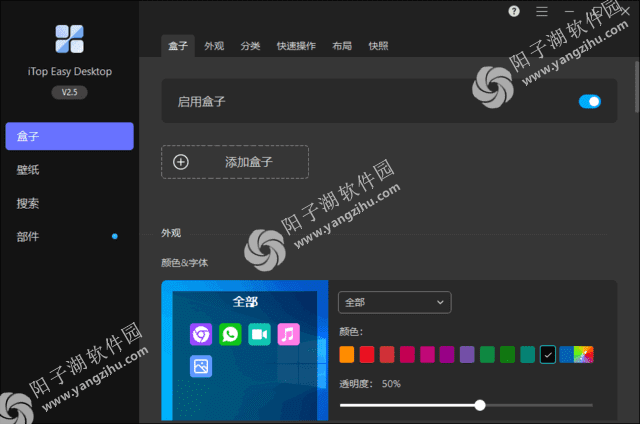Viewport: 640px width, 424px height.
Task: Pick the checked black color swatch
Action: [x=548, y=354]
